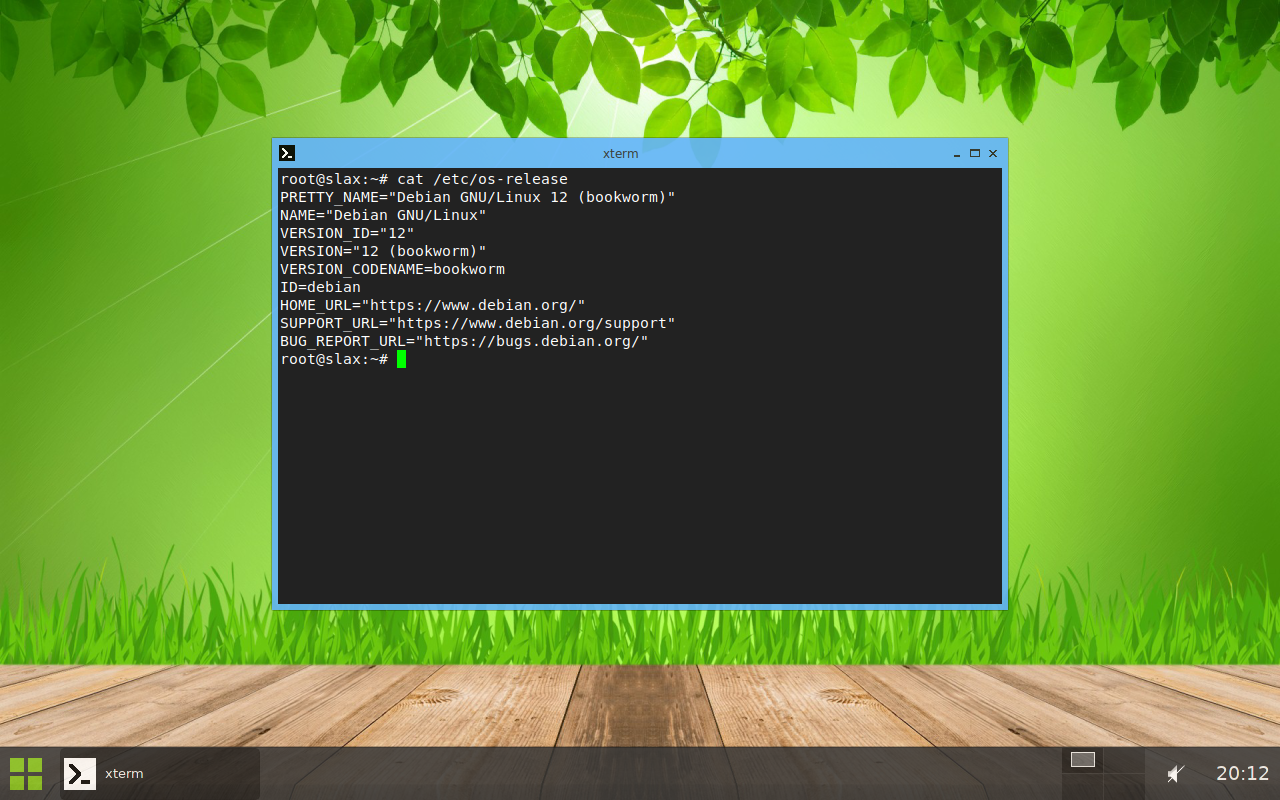Click the VERSION="12 (bookworm)" line
This screenshot has width=1280, height=800.
383,251
